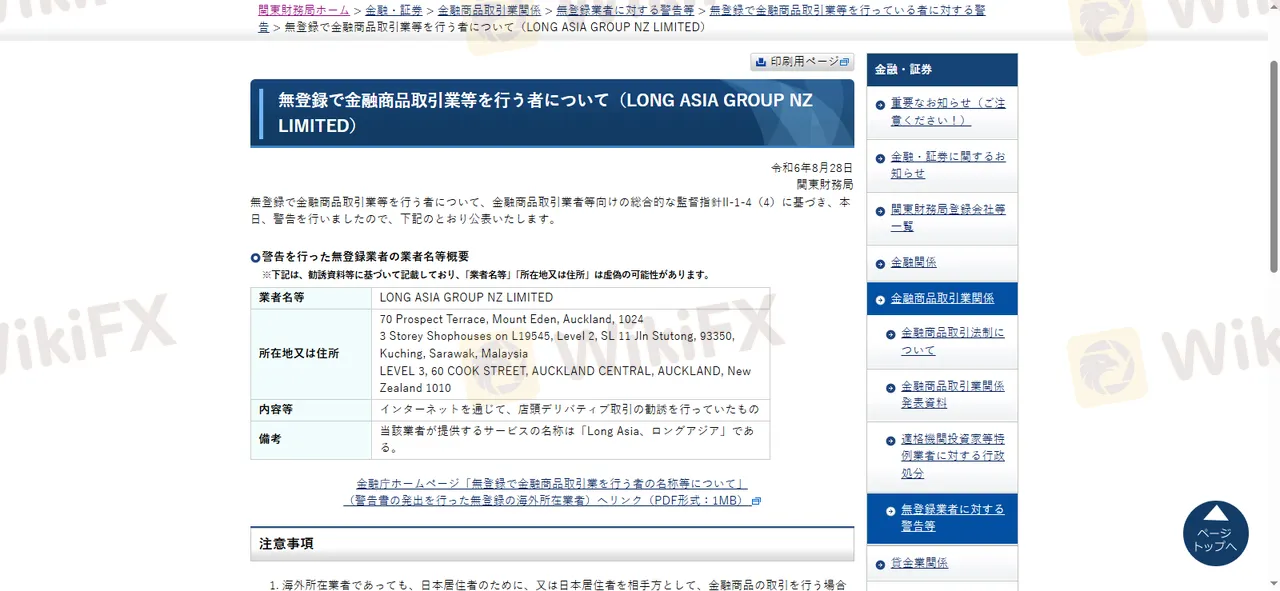Click the 金融・証券 sidebar header
This screenshot has height=591, width=1280.
(942, 70)
